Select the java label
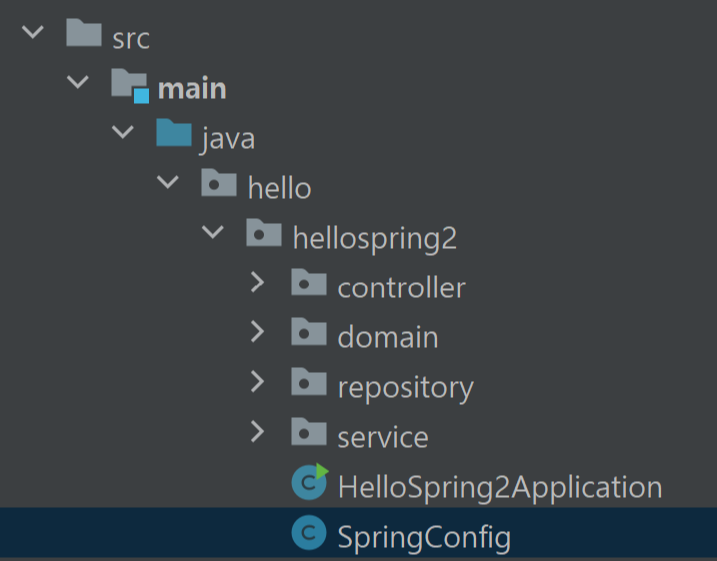Viewport: 717px width, 561px height. [x=227, y=139]
